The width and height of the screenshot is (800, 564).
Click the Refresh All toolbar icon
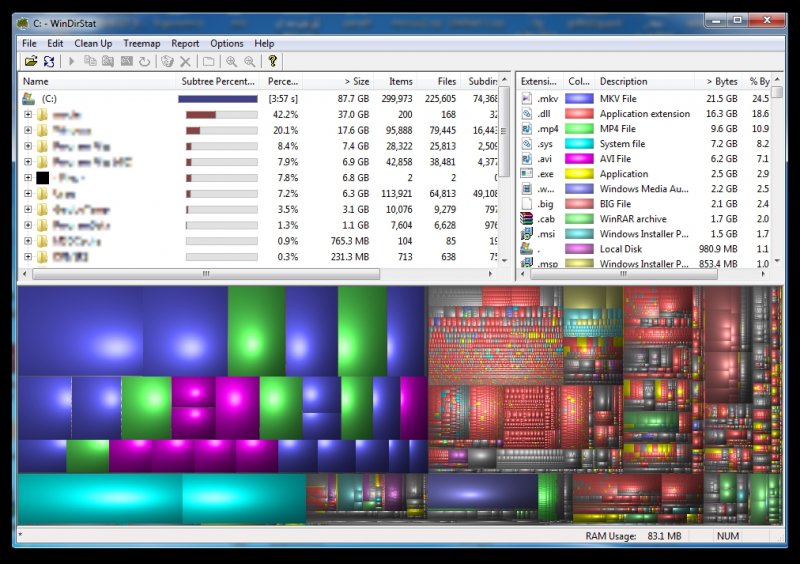pyautogui.click(x=49, y=61)
